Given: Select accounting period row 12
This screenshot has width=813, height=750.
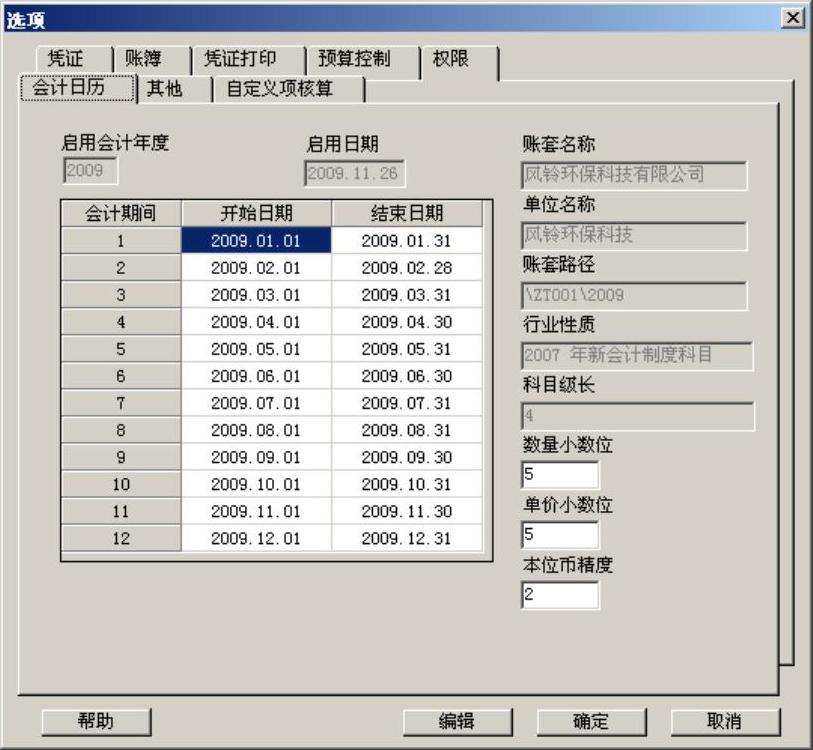Looking at the screenshot, I should (121, 538).
